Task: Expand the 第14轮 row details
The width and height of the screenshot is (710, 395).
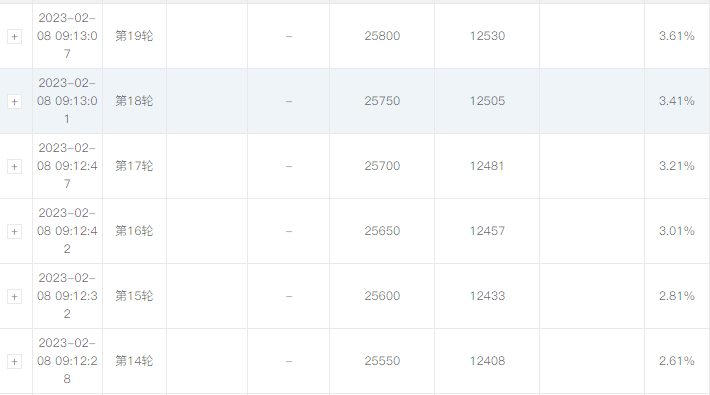Action: tap(14, 361)
